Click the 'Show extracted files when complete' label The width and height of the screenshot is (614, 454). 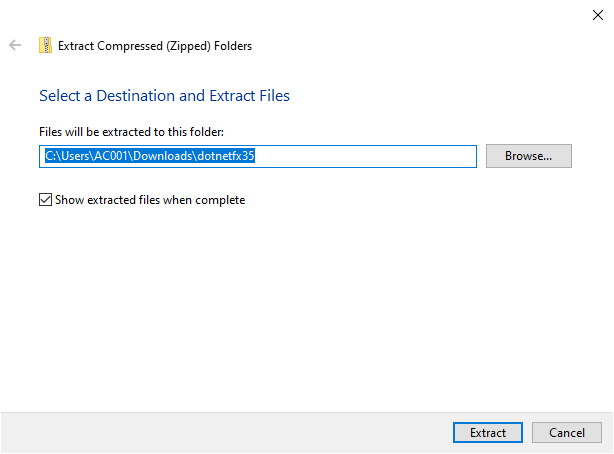point(150,200)
